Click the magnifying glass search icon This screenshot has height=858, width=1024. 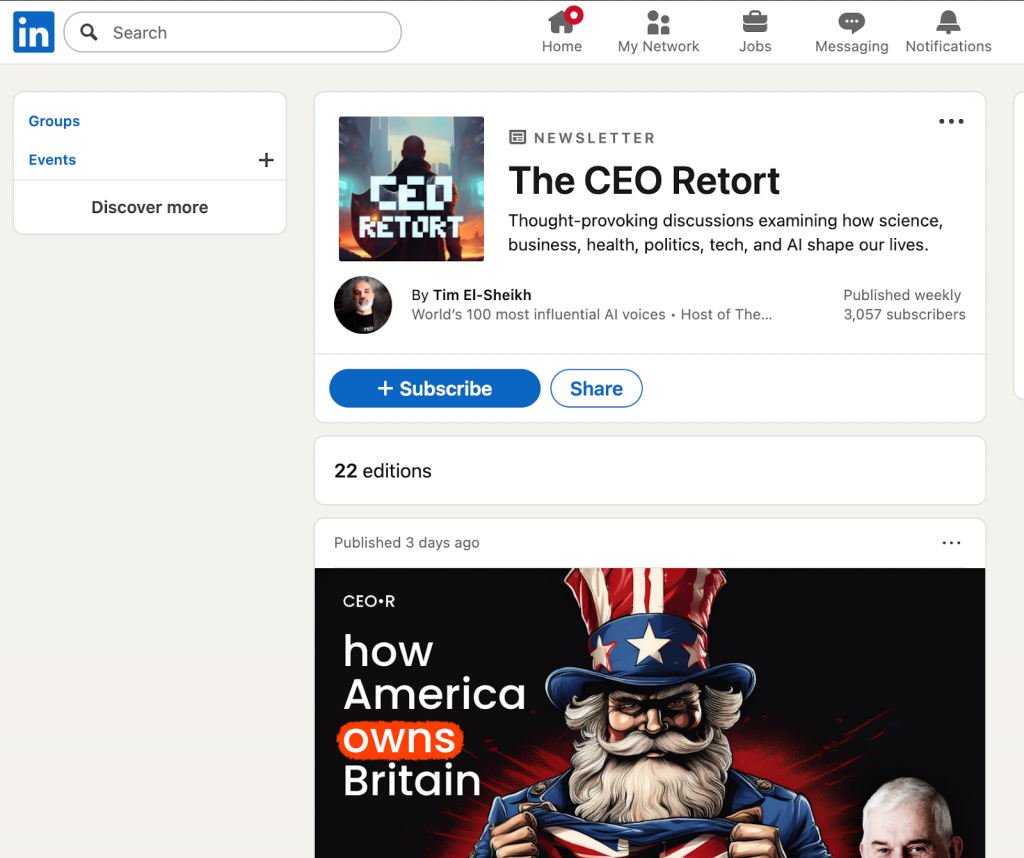point(89,32)
